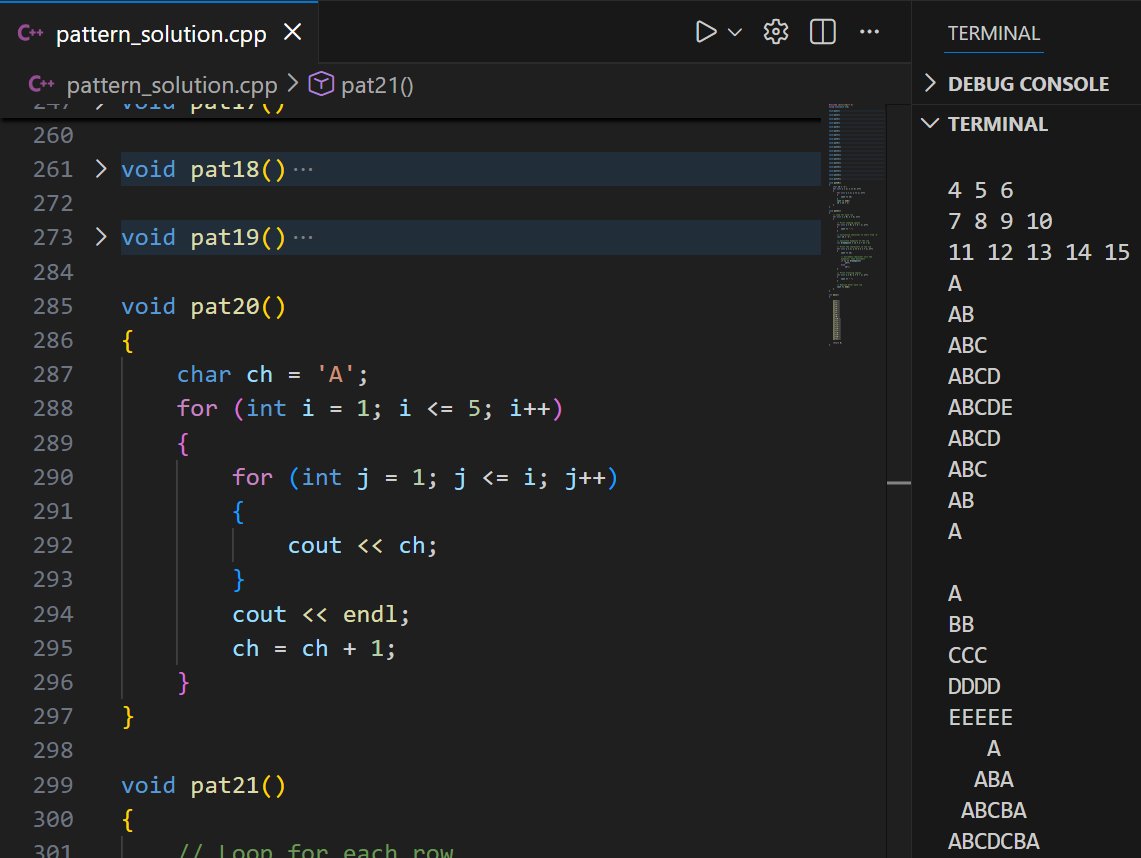Split the editor with split icon
Viewport: 1141px width, 858px height.
822,32
